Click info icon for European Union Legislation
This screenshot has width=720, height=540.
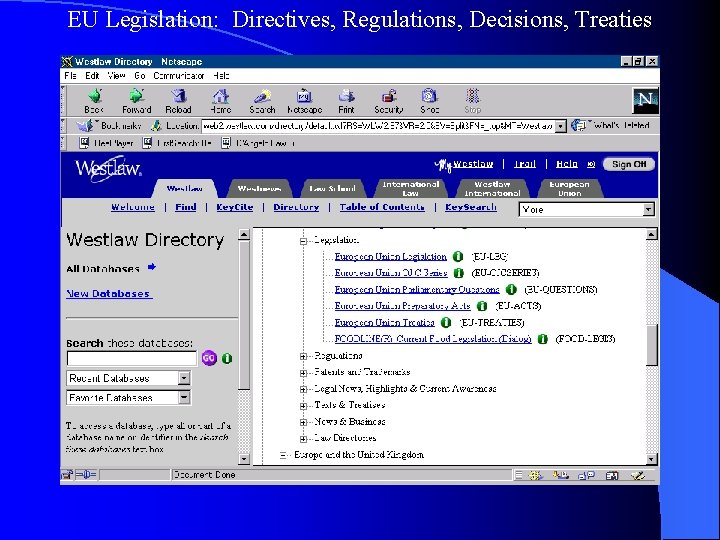458,256
